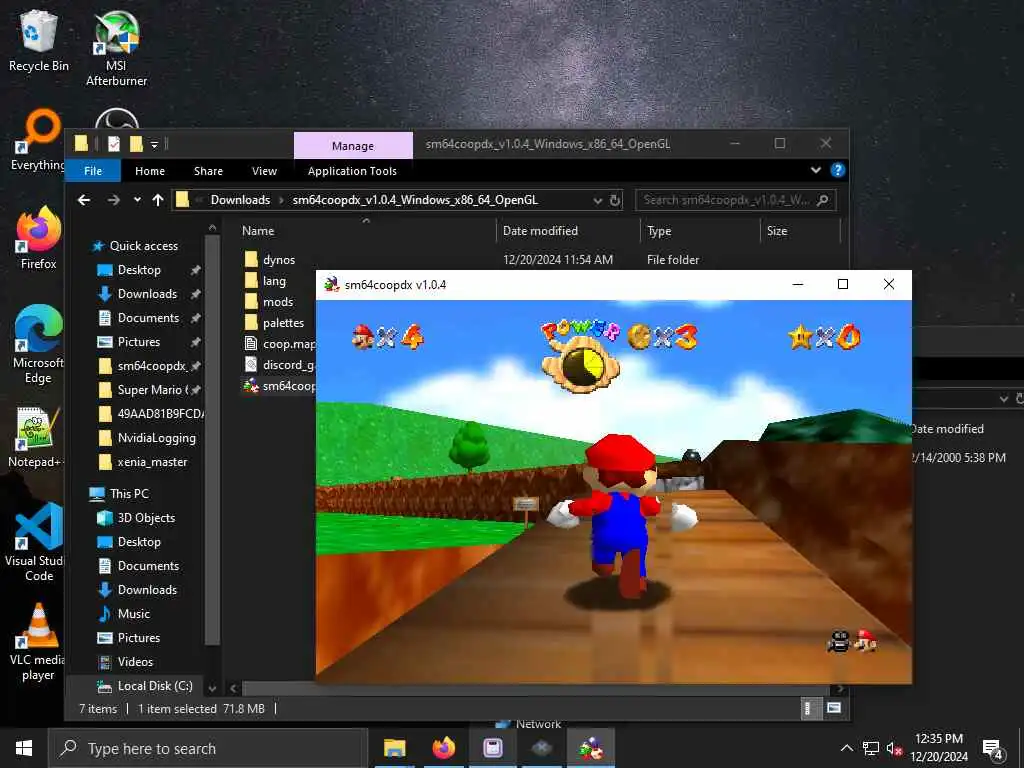
Task: Go forward in File Explorer
Action: (x=113, y=200)
